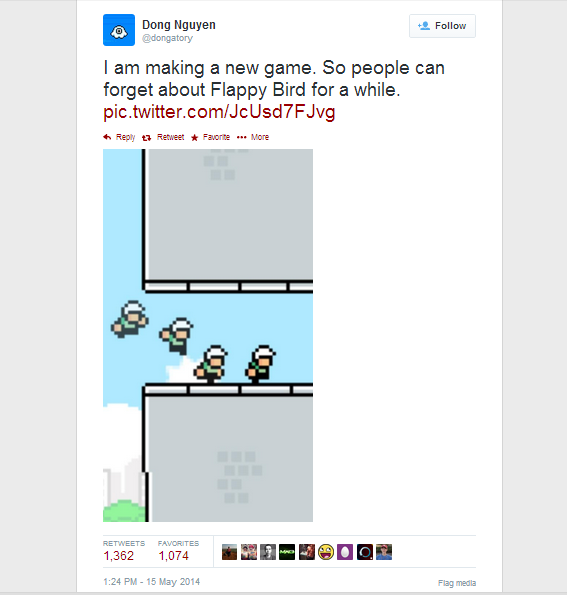Viewport: 567px width, 595px height.
Task: Click the first retweeter avatar thumbnail
Action: [229, 552]
